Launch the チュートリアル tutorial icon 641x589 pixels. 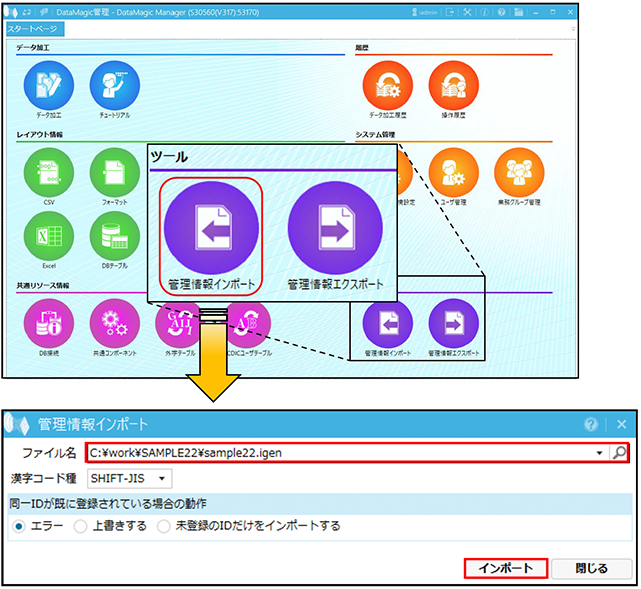pos(115,87)
